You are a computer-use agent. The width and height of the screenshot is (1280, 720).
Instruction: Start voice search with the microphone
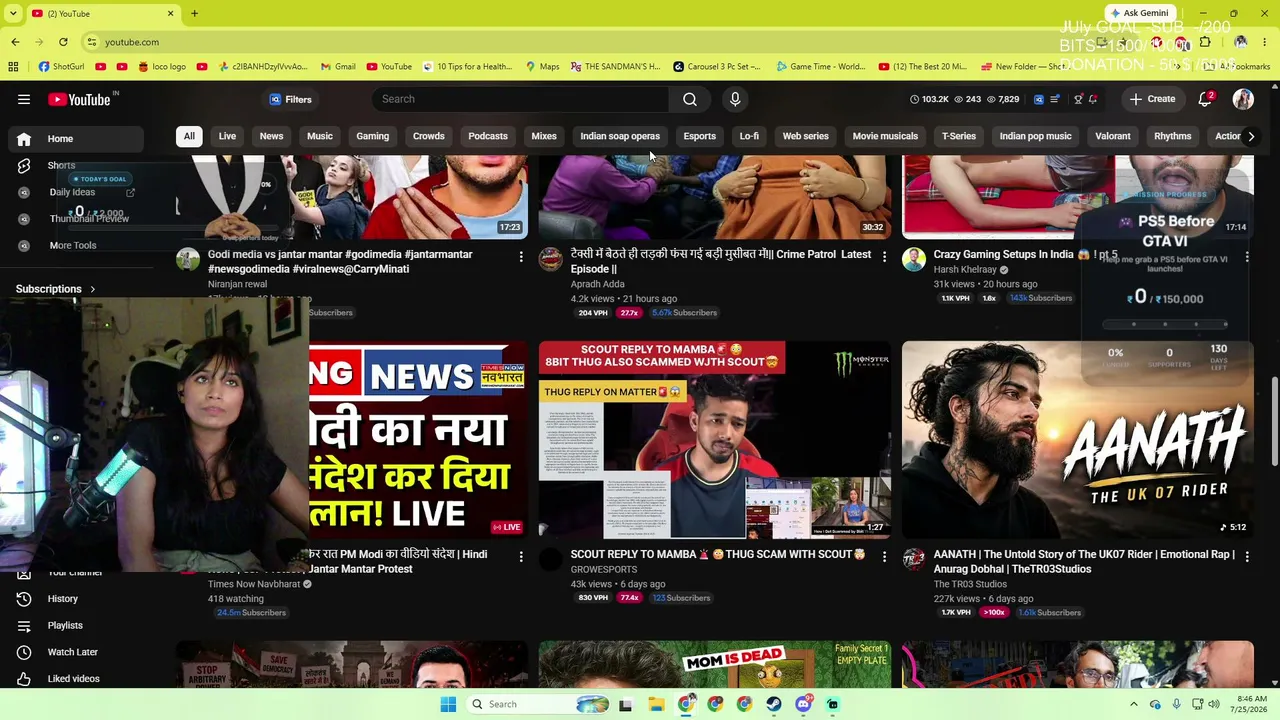[735, 99]
